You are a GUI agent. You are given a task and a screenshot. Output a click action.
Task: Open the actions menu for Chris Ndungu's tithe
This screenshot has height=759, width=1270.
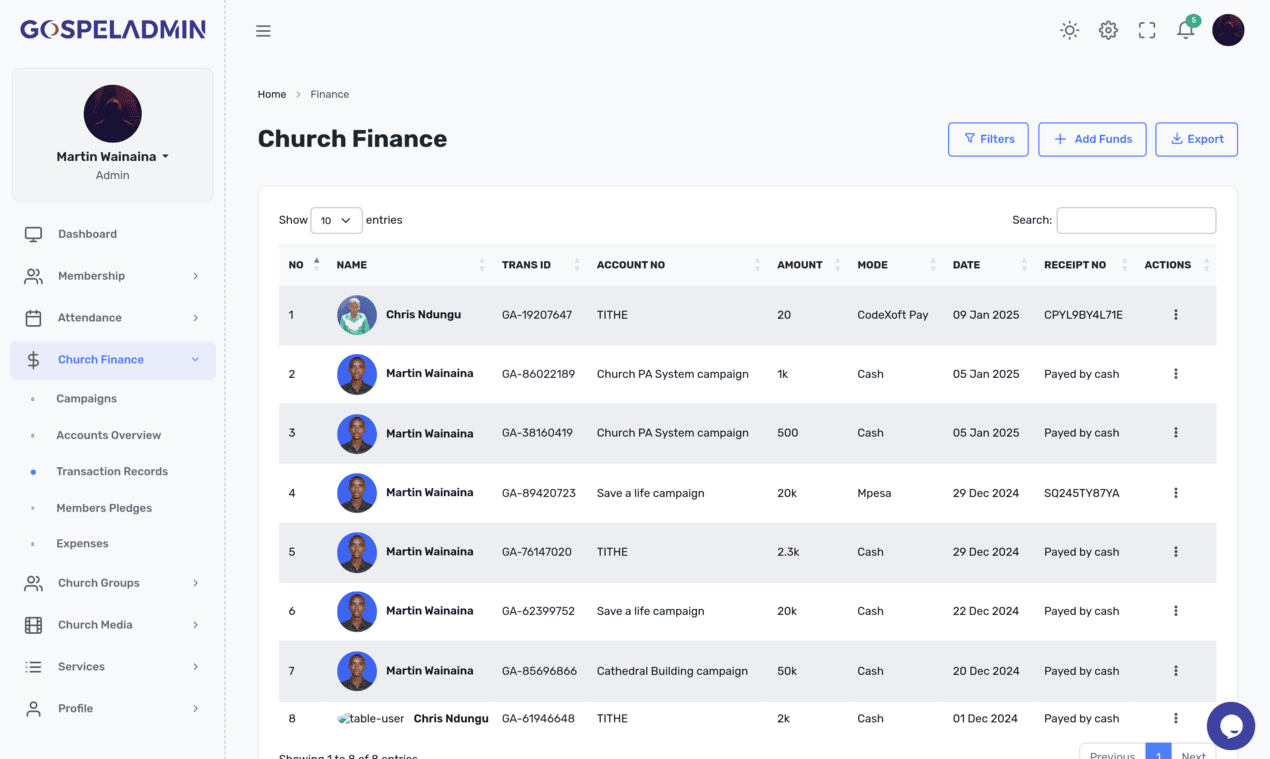pyautogui.click(x=1175, y=314)
